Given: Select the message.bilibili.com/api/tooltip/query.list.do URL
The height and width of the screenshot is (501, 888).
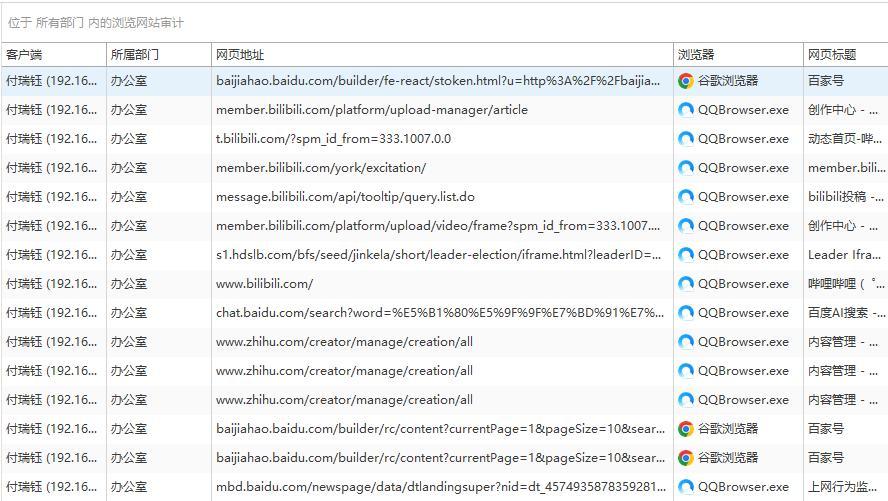Looking at the screenshot, I should click(345, 197).
